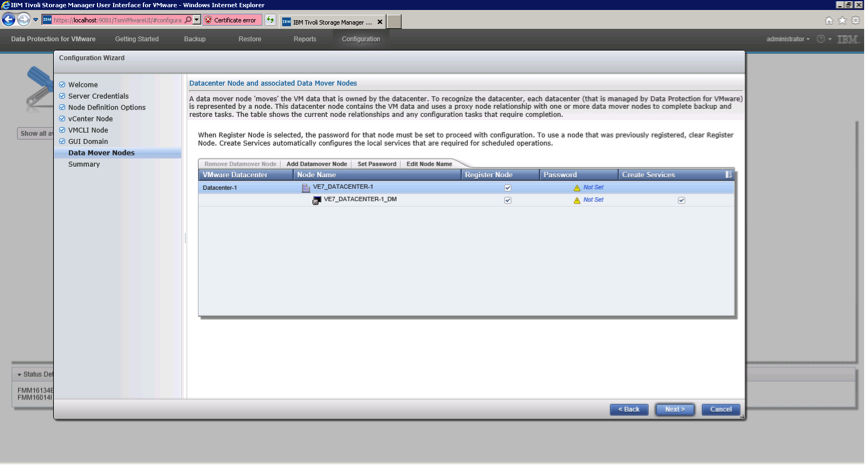Click warning icon in VE7_DATACENTER-1_DM password cell
This screenshot has width=865, height=465.
click(x=577, y=201)
